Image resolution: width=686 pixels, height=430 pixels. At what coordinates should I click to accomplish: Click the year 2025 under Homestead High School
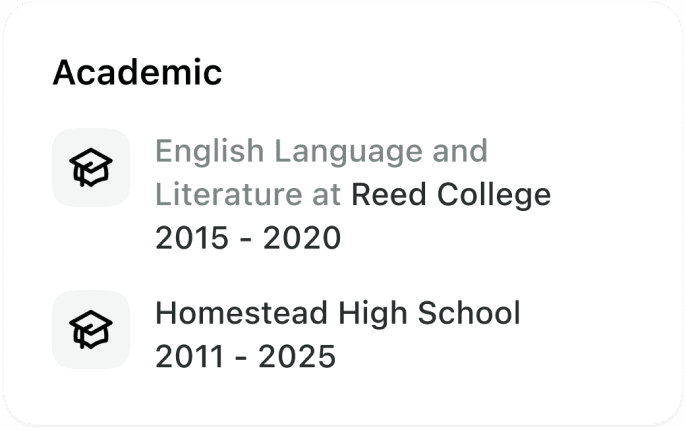point(297,357)
